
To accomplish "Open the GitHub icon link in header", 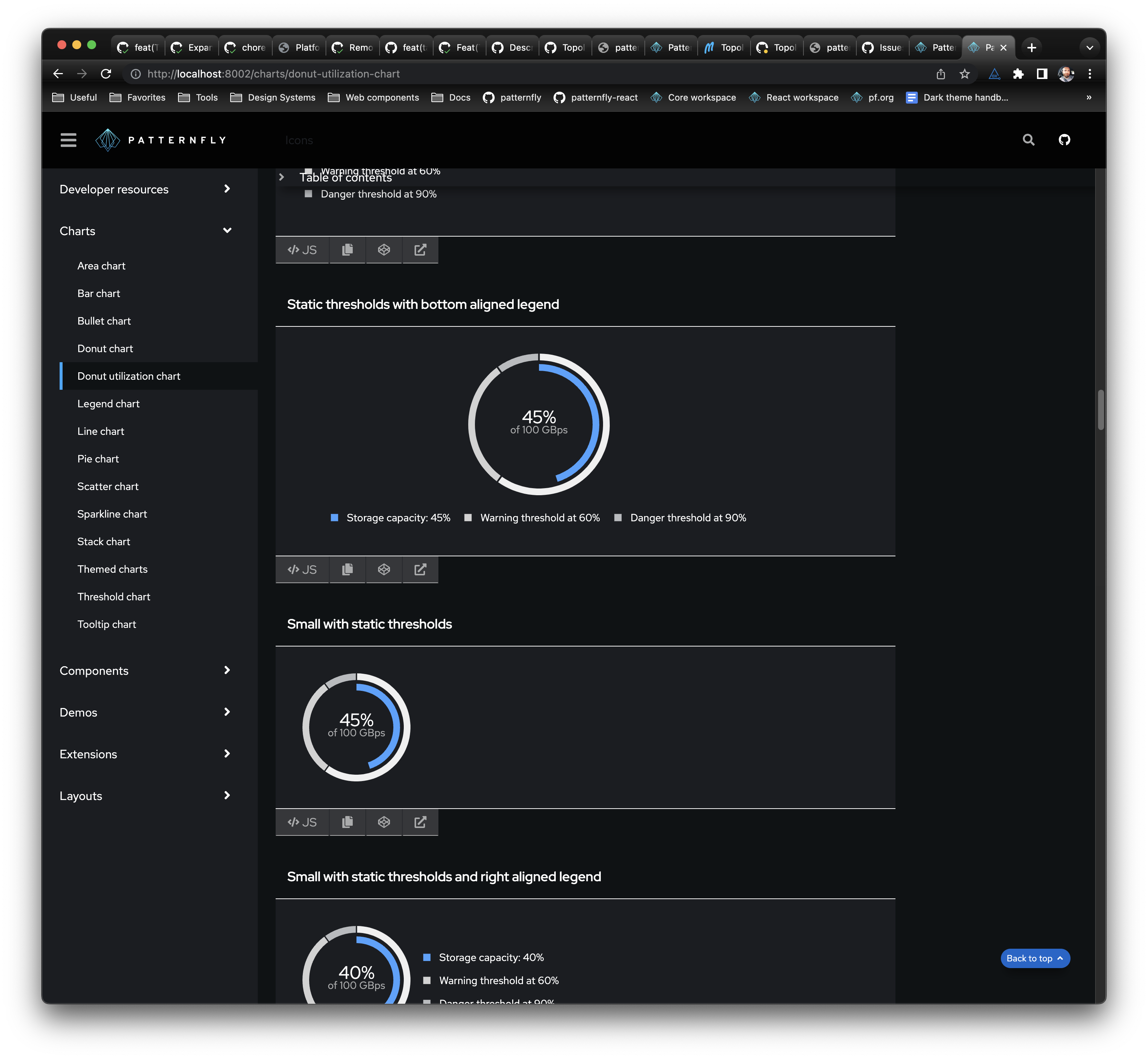I will pos(1064,140).
